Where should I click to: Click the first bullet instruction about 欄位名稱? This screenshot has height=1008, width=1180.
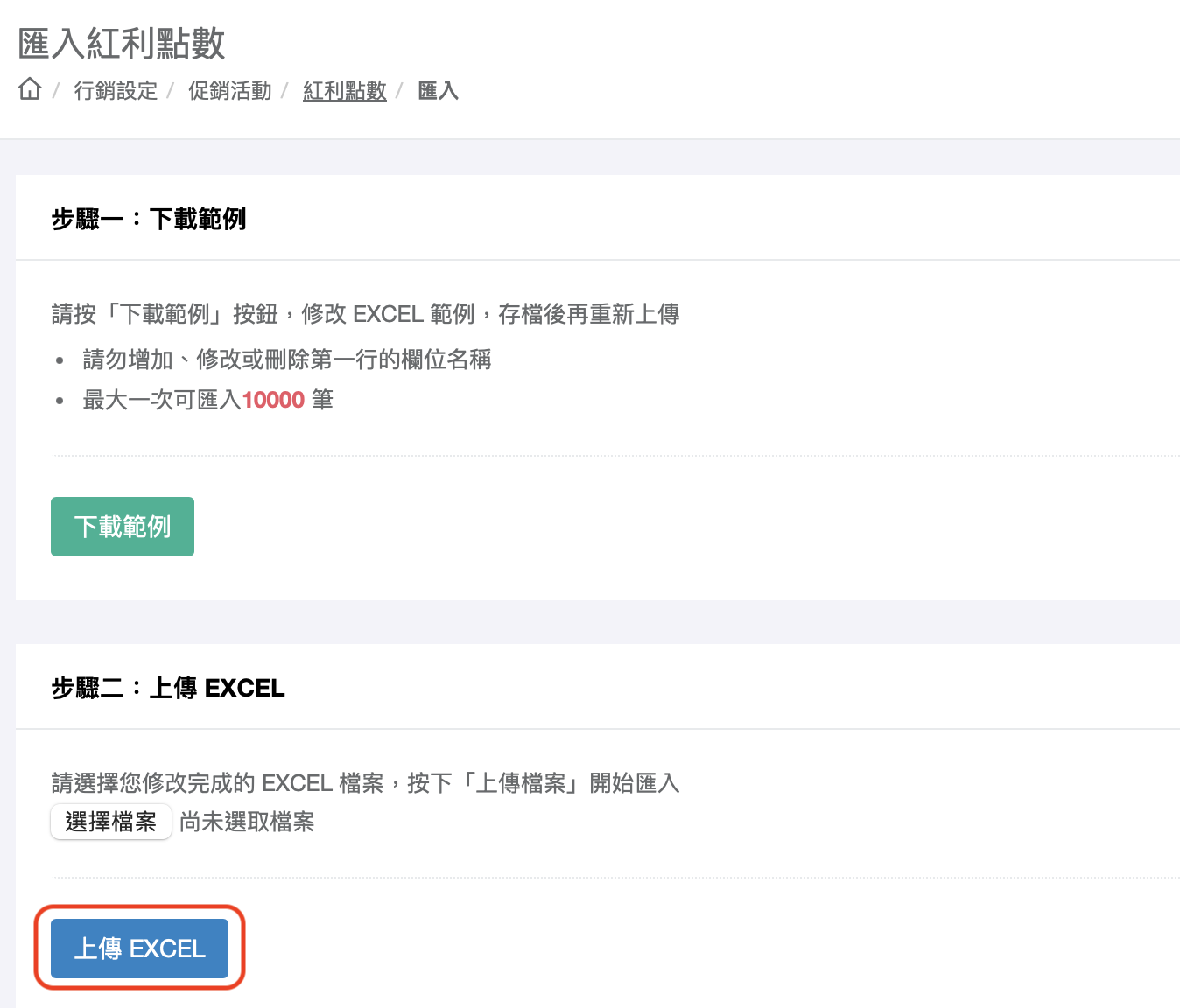(285, 360)
